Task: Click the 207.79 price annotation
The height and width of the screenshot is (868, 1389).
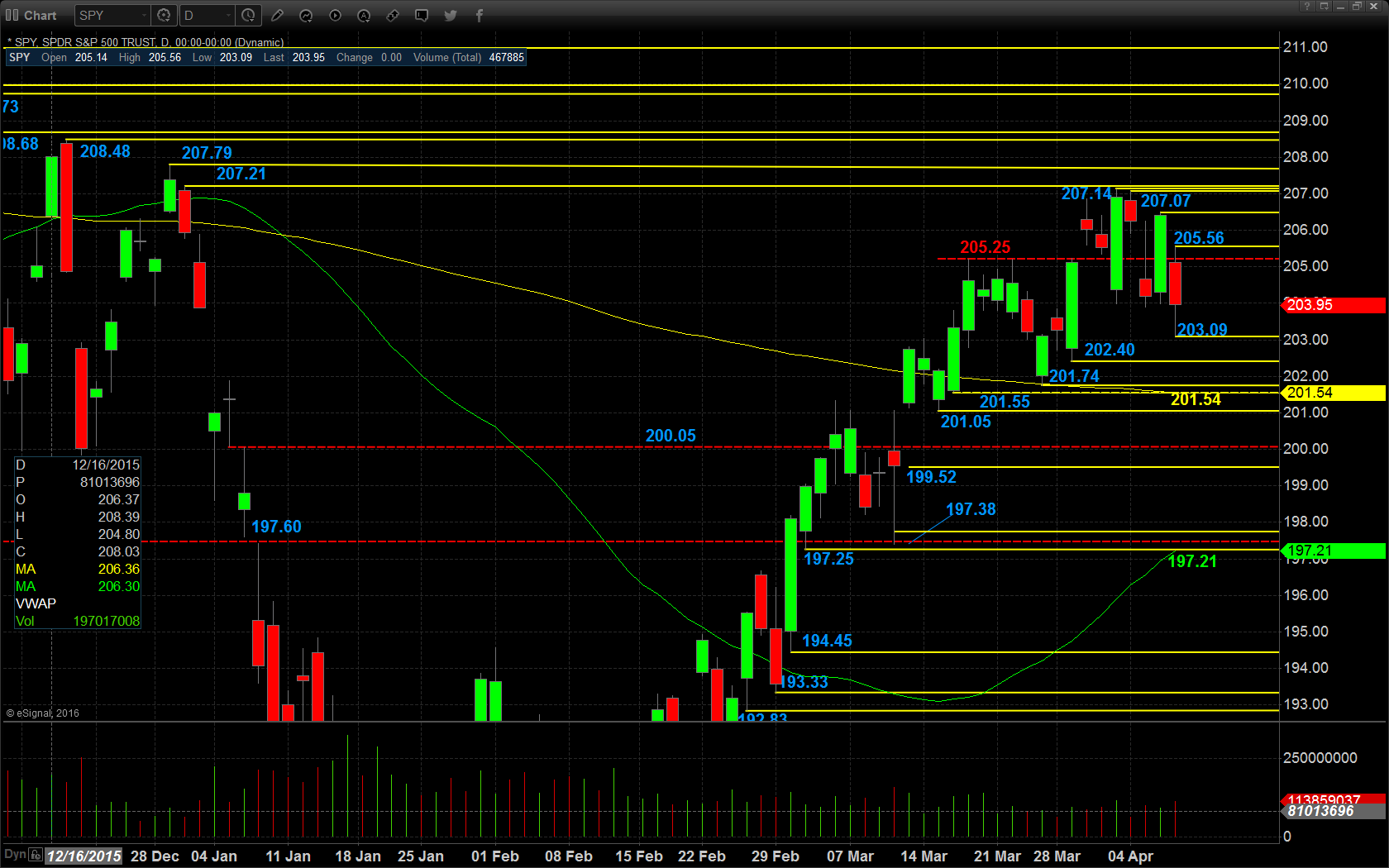Action: click(207, 153)
